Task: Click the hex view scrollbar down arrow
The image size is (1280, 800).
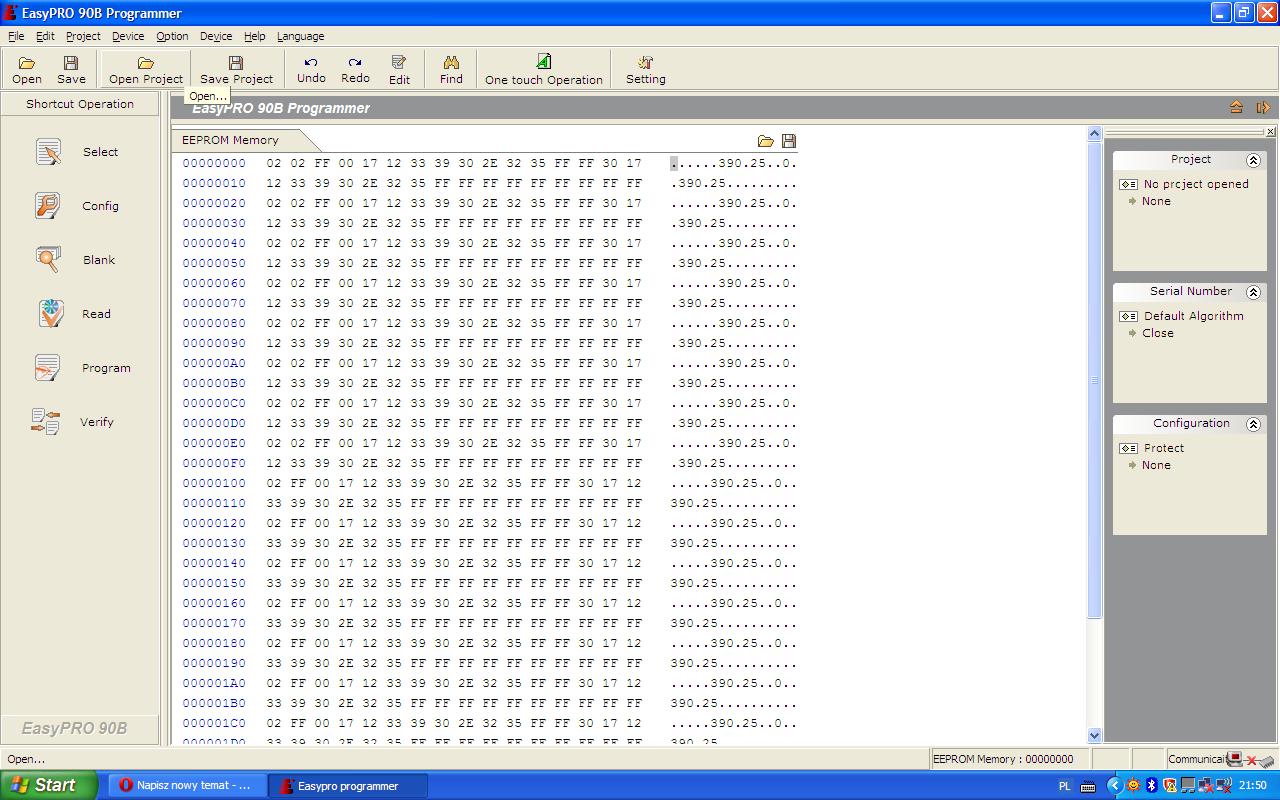Action: click(x=1094, y=735)
